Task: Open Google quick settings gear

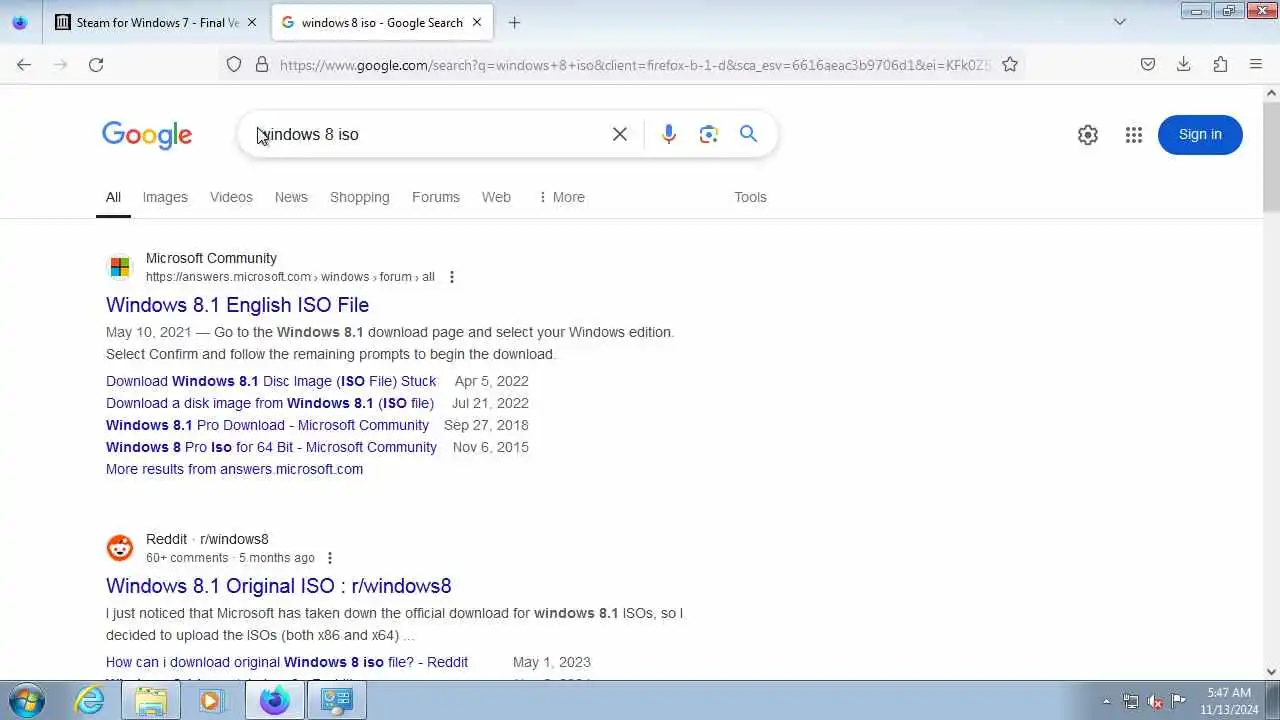Action: click(1088, 135)
